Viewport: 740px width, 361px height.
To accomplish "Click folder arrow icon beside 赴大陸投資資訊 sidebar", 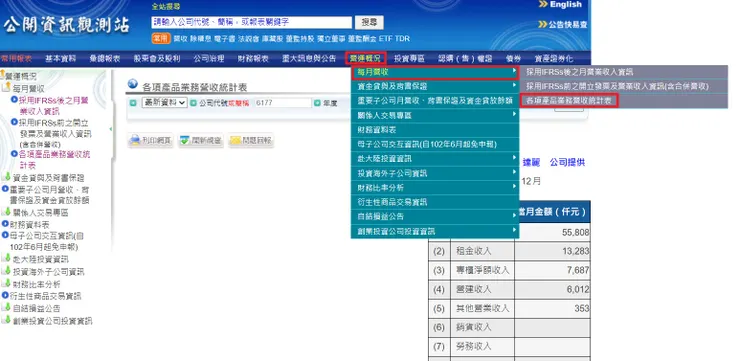I will (7, 258).
